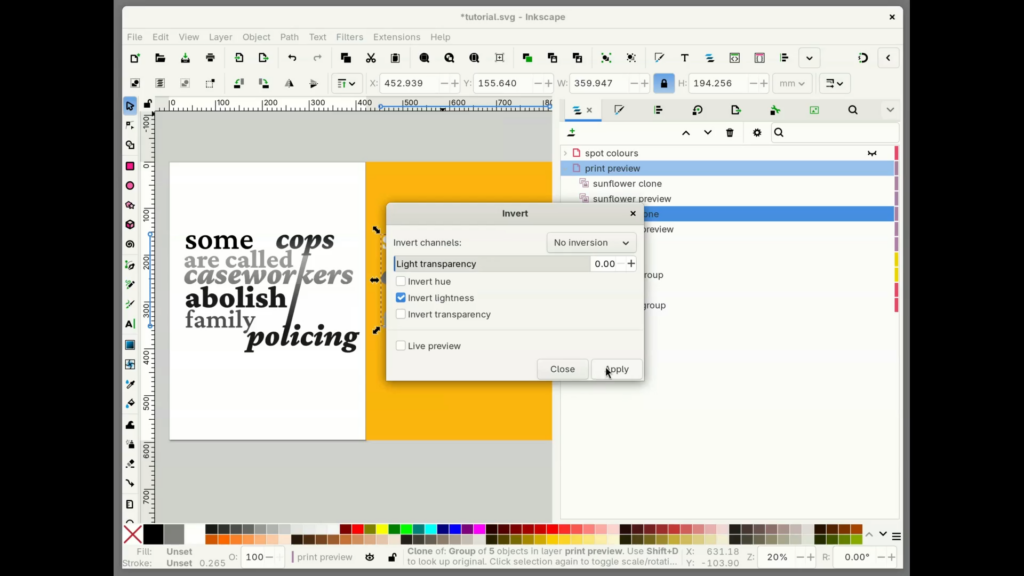This screenshot has height=576, width=1024.
Task: Enable the Invert hue checkbox
Action: [x=401, y=281]
